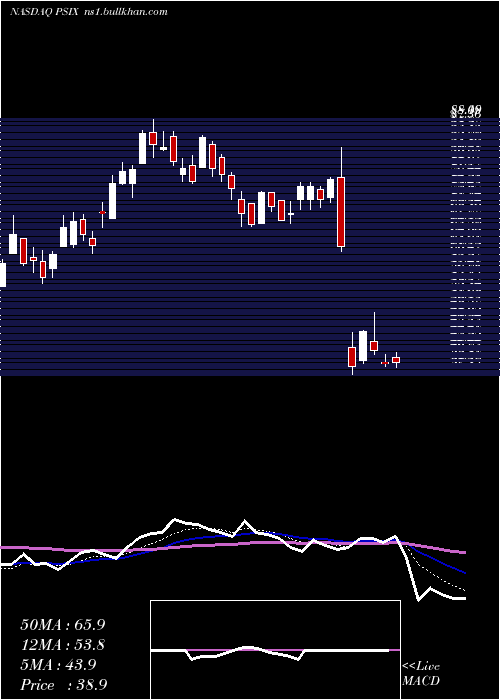Click the last red candlestick on the chart

(396, 360)
